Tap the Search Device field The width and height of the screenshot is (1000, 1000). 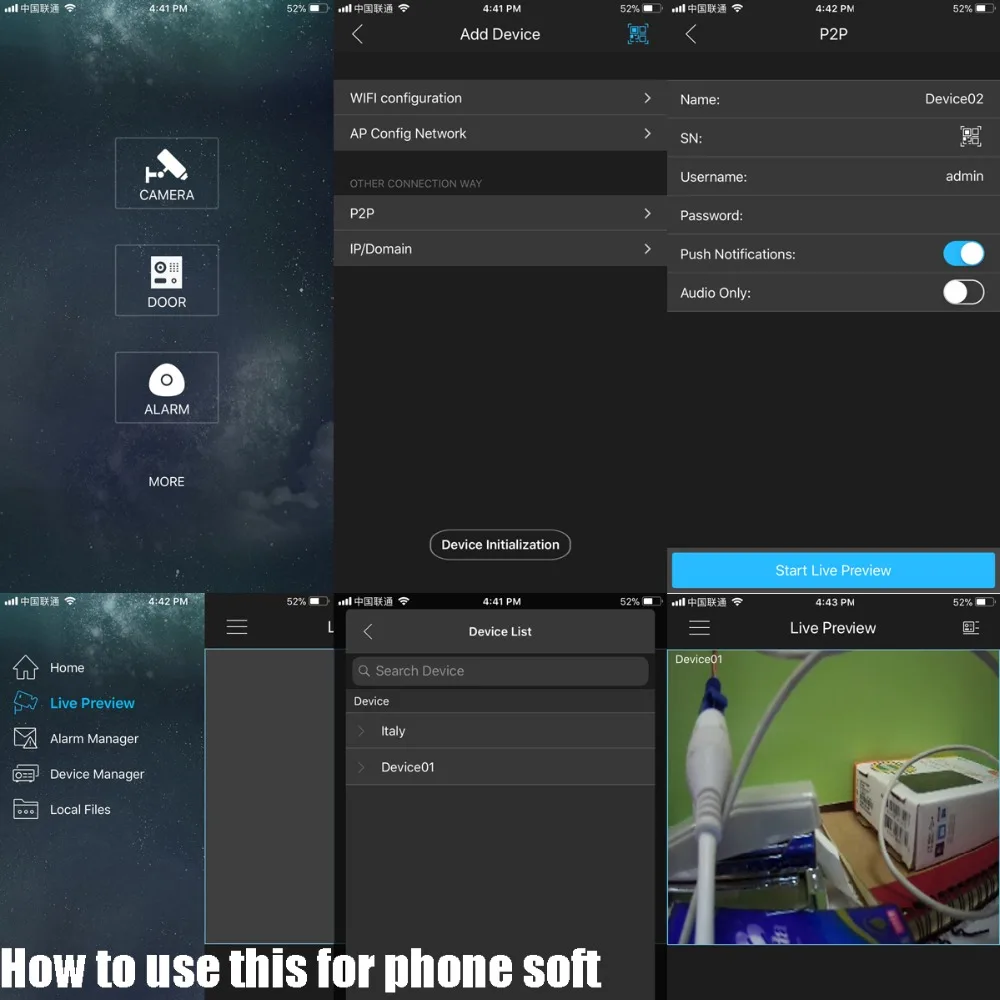(x=500, y=671)
